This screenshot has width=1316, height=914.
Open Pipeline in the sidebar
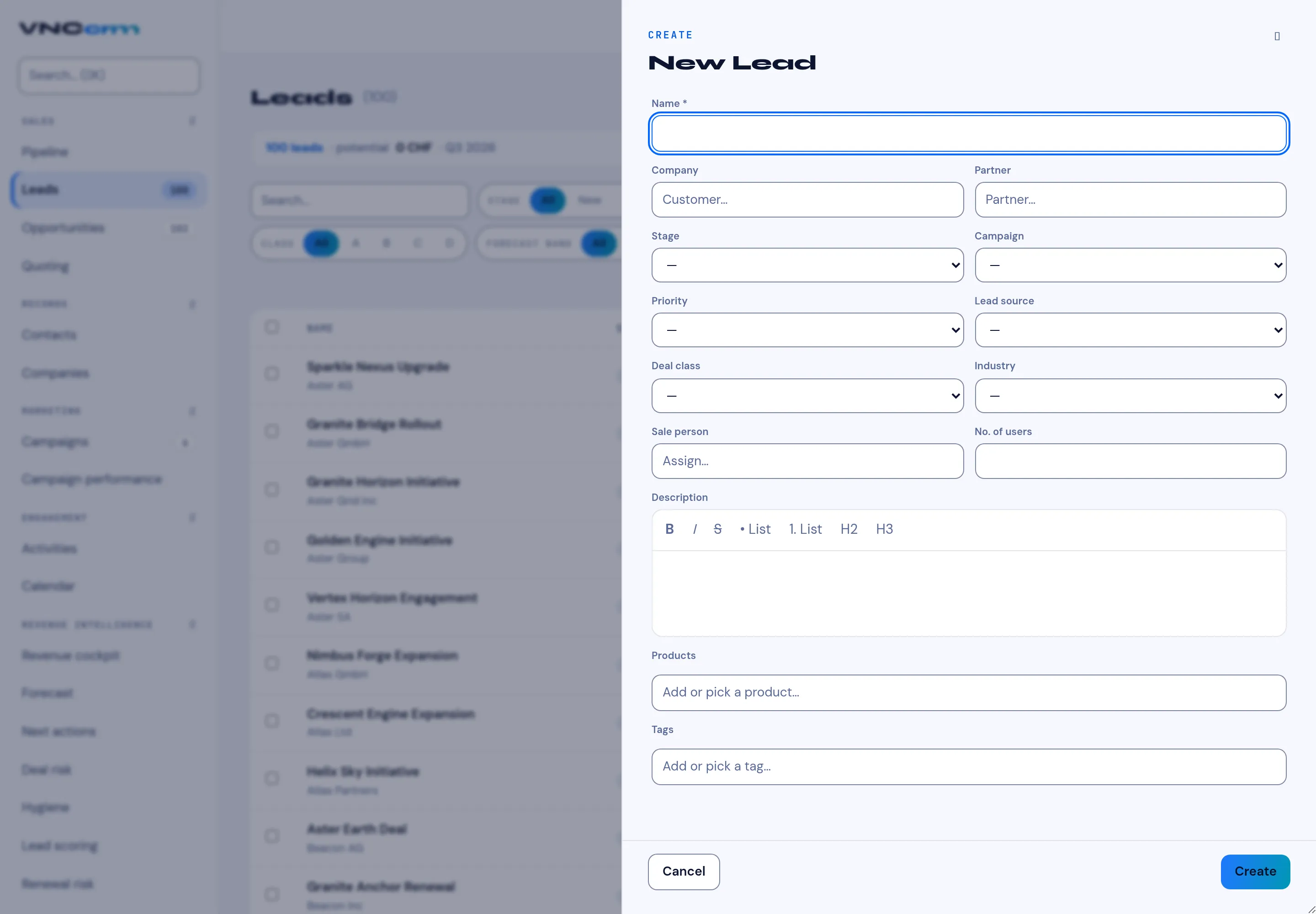tap(108, 152)
